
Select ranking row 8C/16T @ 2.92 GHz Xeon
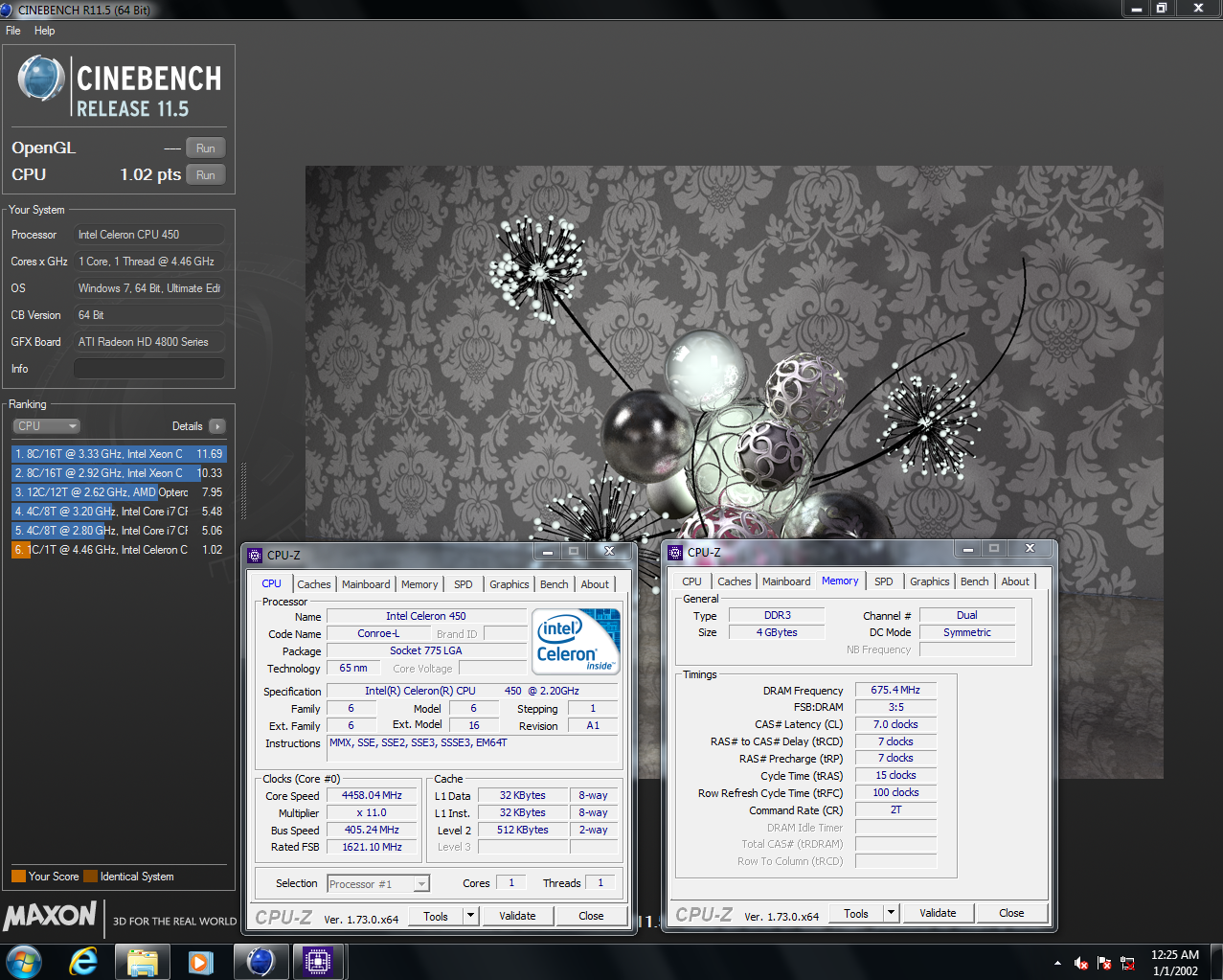click(x=119, y=473)
